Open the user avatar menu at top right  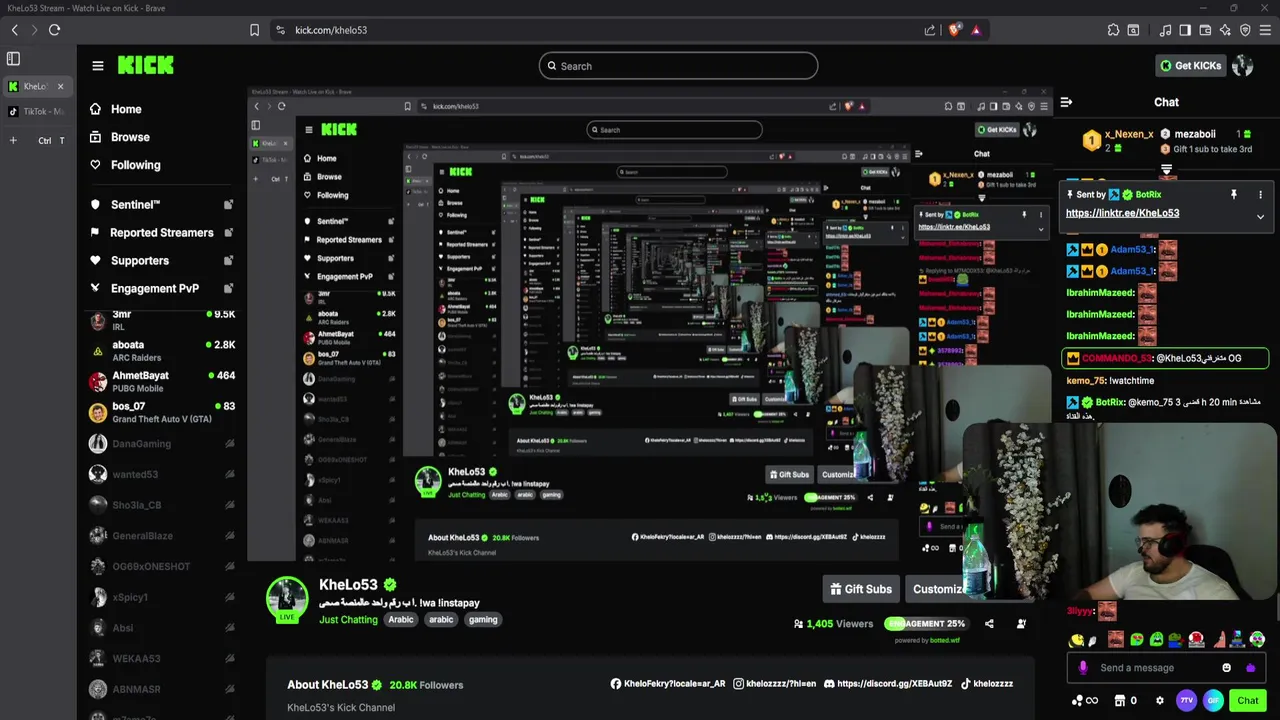(x=1242, y=66)
